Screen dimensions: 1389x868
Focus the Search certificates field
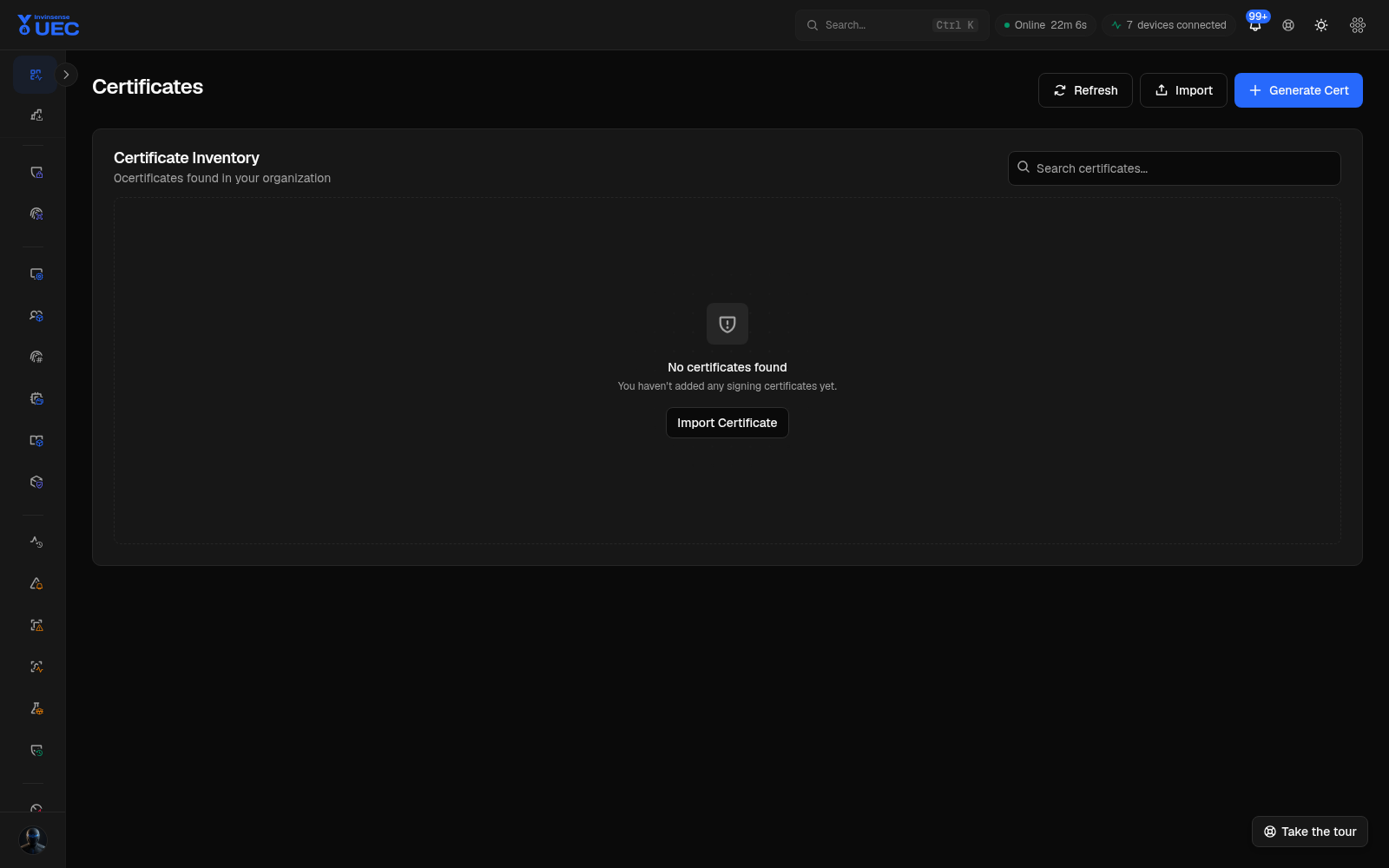coord(1175,168)
